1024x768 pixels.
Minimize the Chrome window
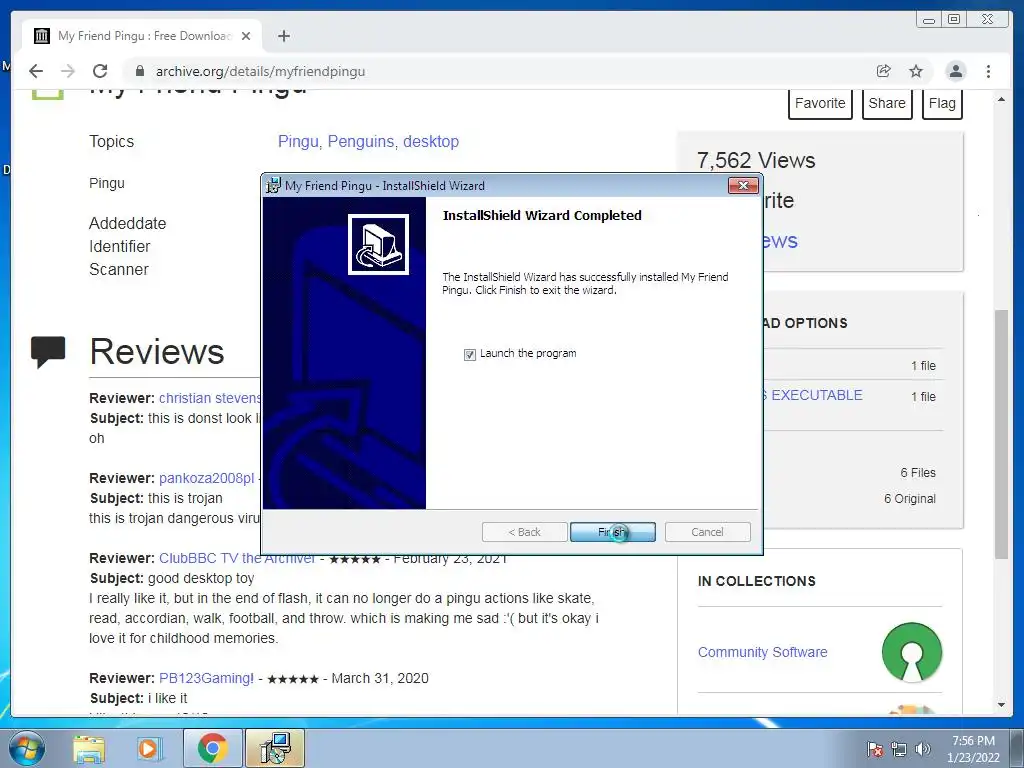point(929,20)
